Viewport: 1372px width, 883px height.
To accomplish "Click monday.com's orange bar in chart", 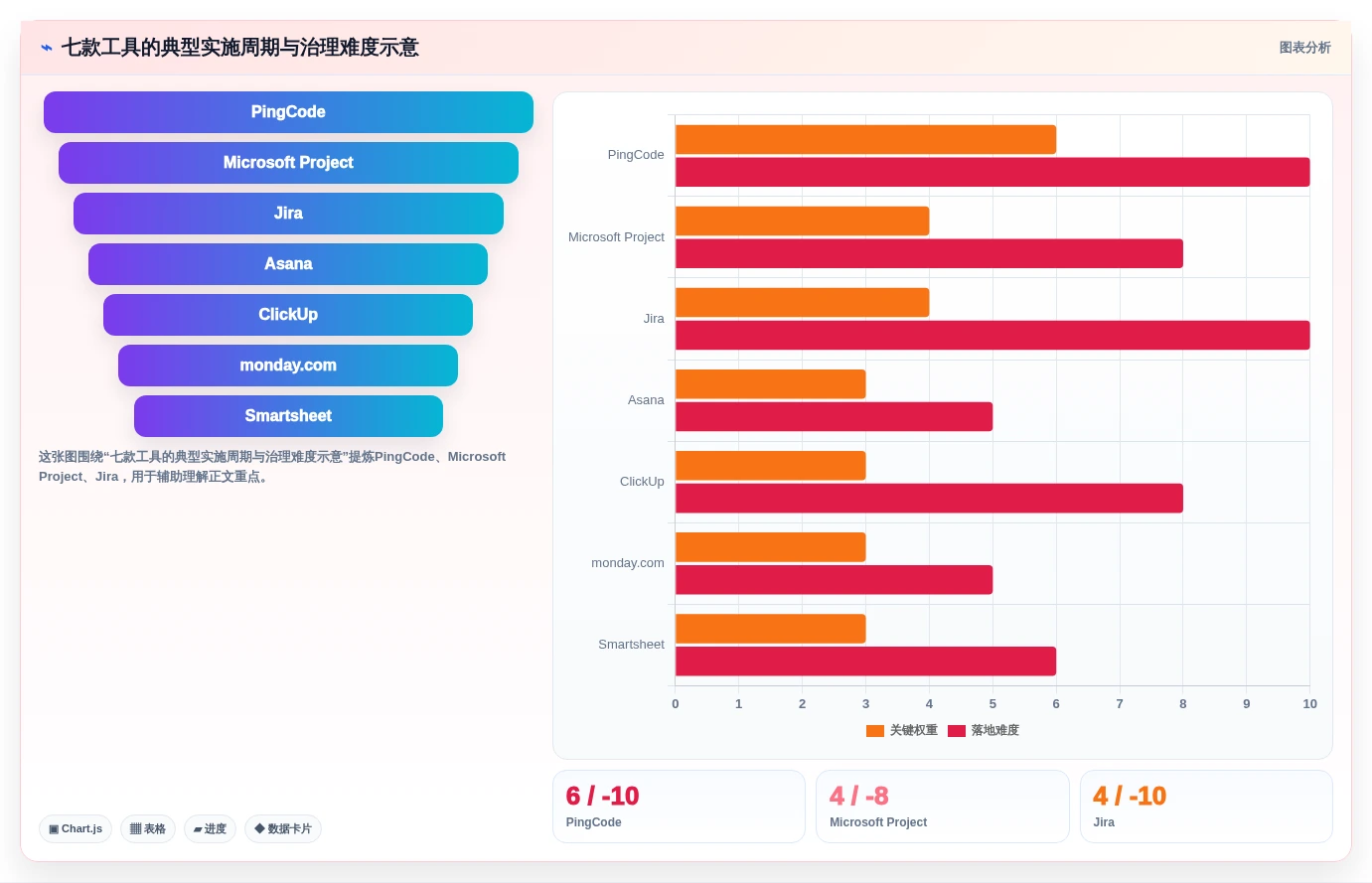I will (770, 547).
